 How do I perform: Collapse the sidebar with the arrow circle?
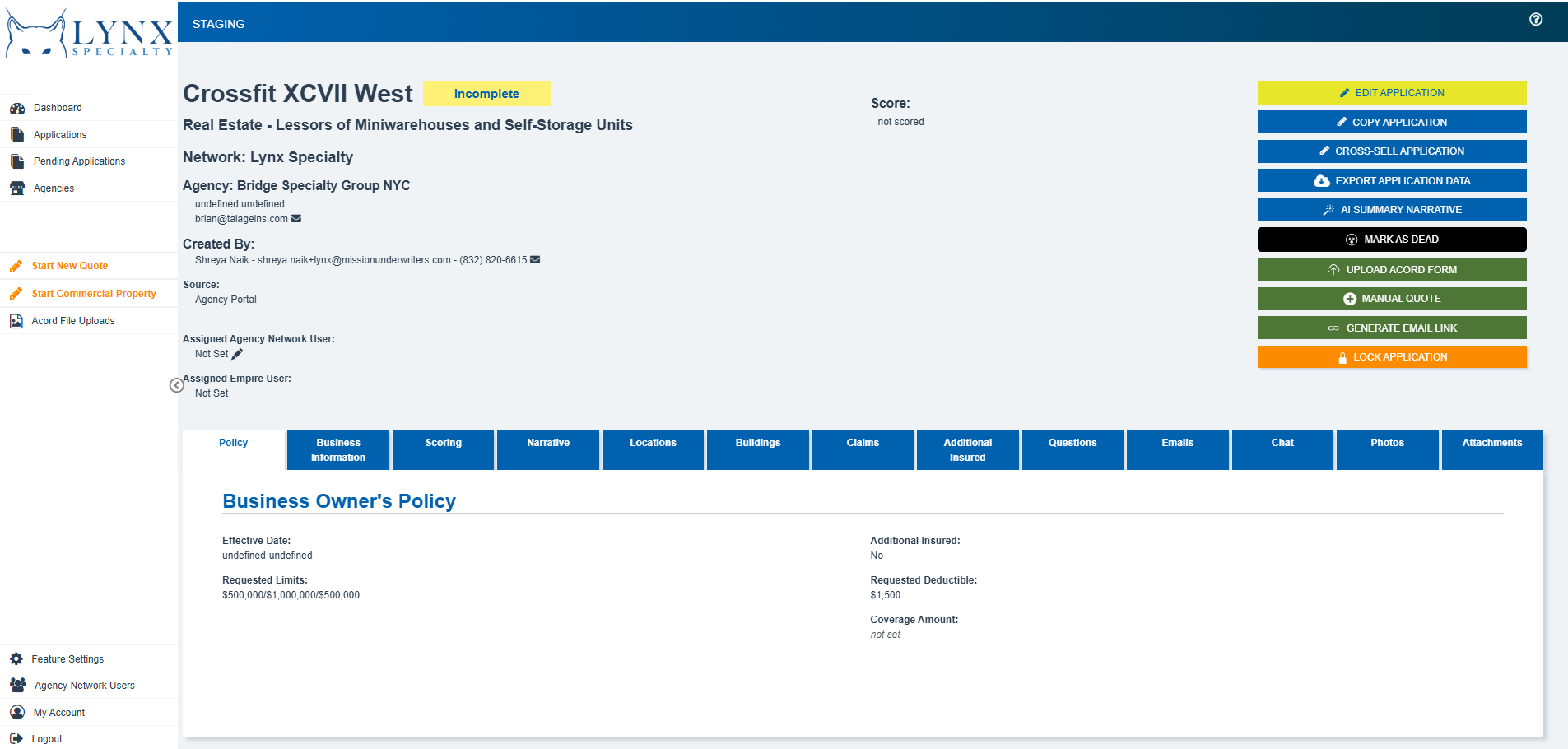pos(176,385)
